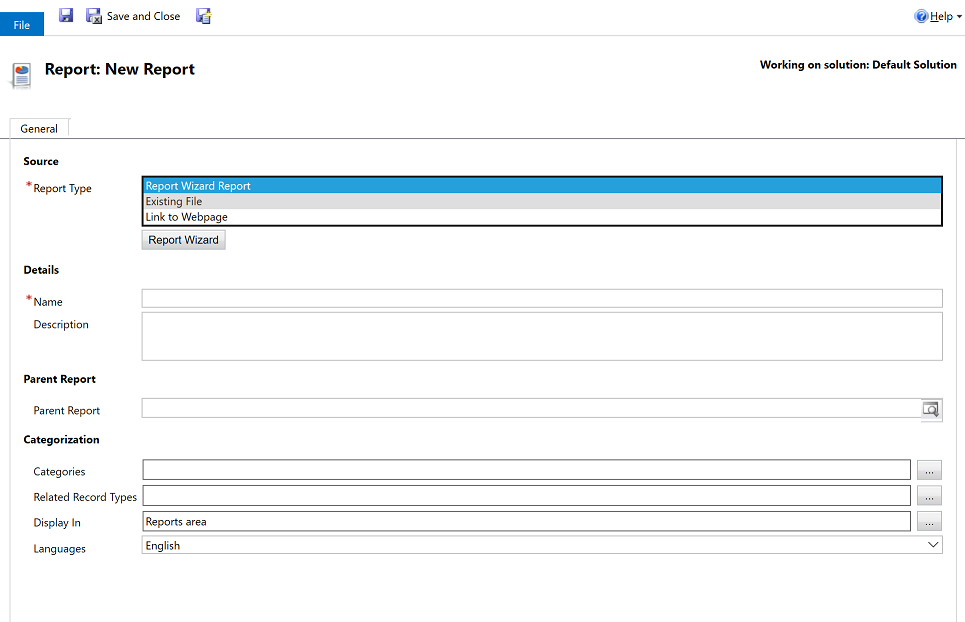Open Categories ellipsis selector button

929,470
